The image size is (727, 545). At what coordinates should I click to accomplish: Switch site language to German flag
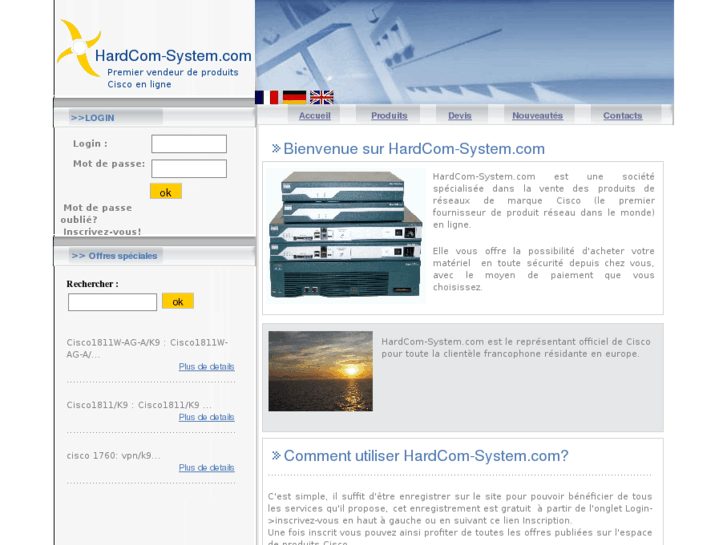click(294, 97)
